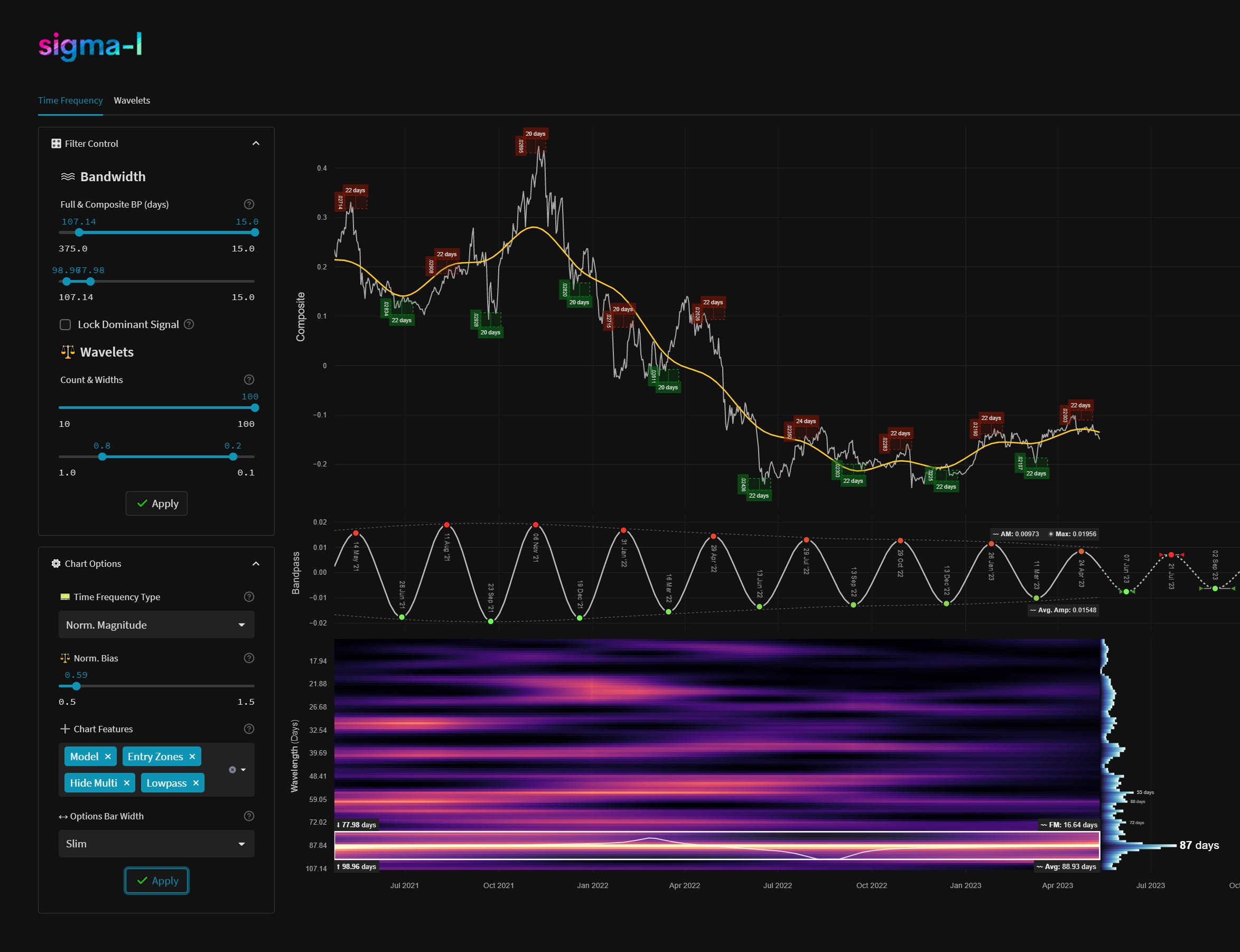
Task: Collapse the Filter Control panel
Action: tap(256, 143)
